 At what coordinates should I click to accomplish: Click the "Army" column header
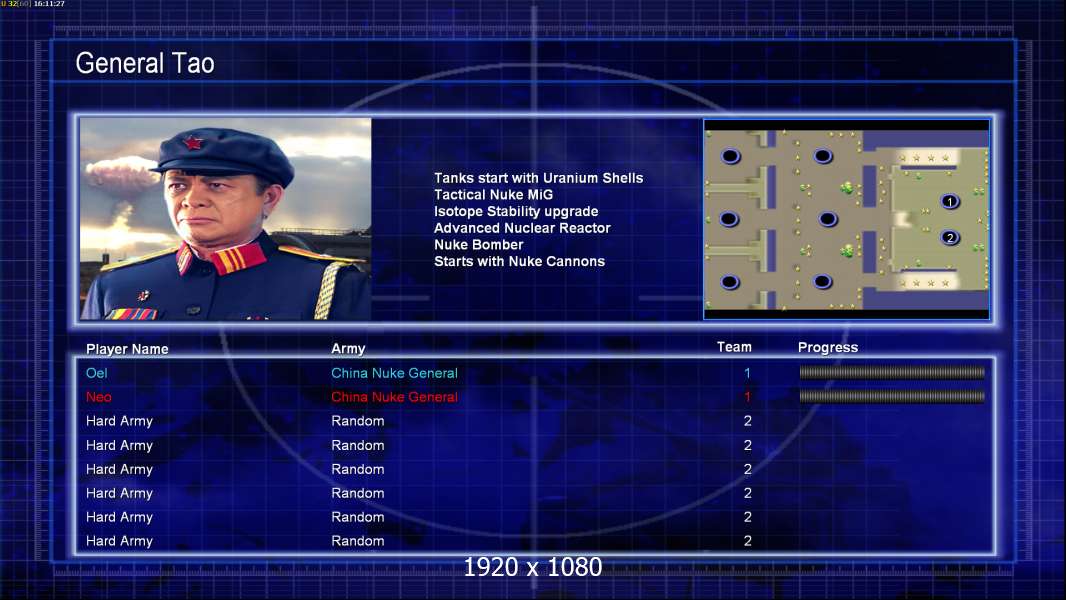(348, 349)
